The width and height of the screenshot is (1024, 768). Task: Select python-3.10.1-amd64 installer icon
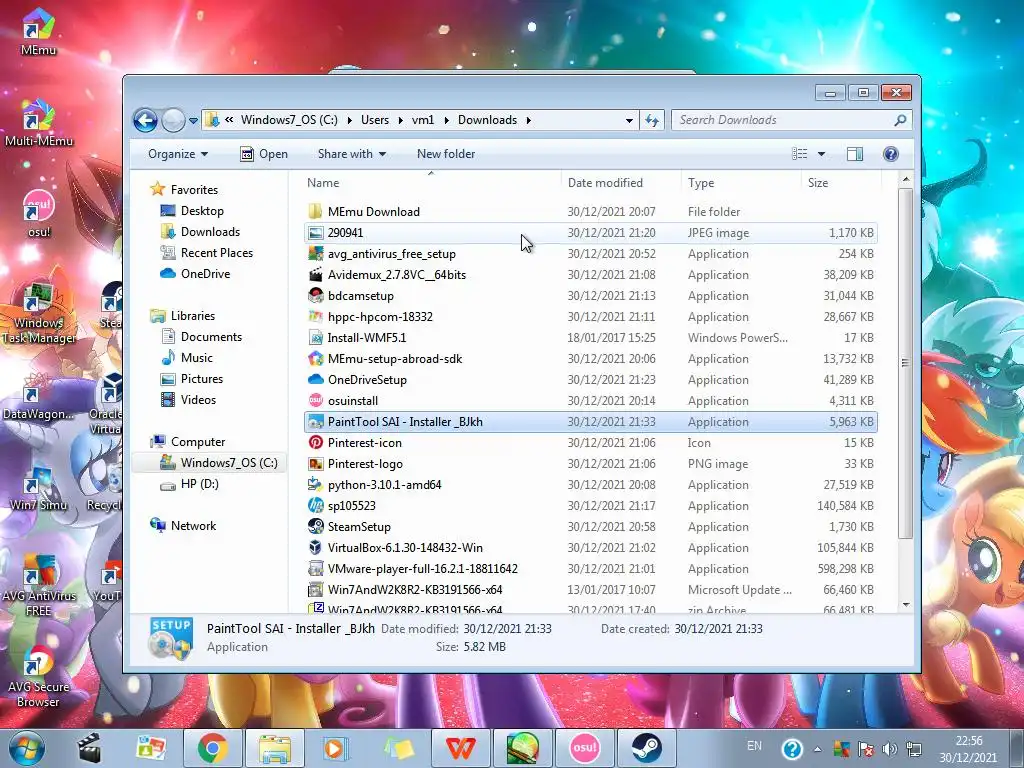coord(315,485)
